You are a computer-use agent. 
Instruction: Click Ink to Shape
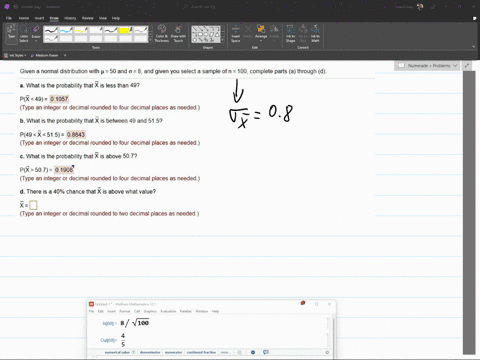(x=290, y=34)
